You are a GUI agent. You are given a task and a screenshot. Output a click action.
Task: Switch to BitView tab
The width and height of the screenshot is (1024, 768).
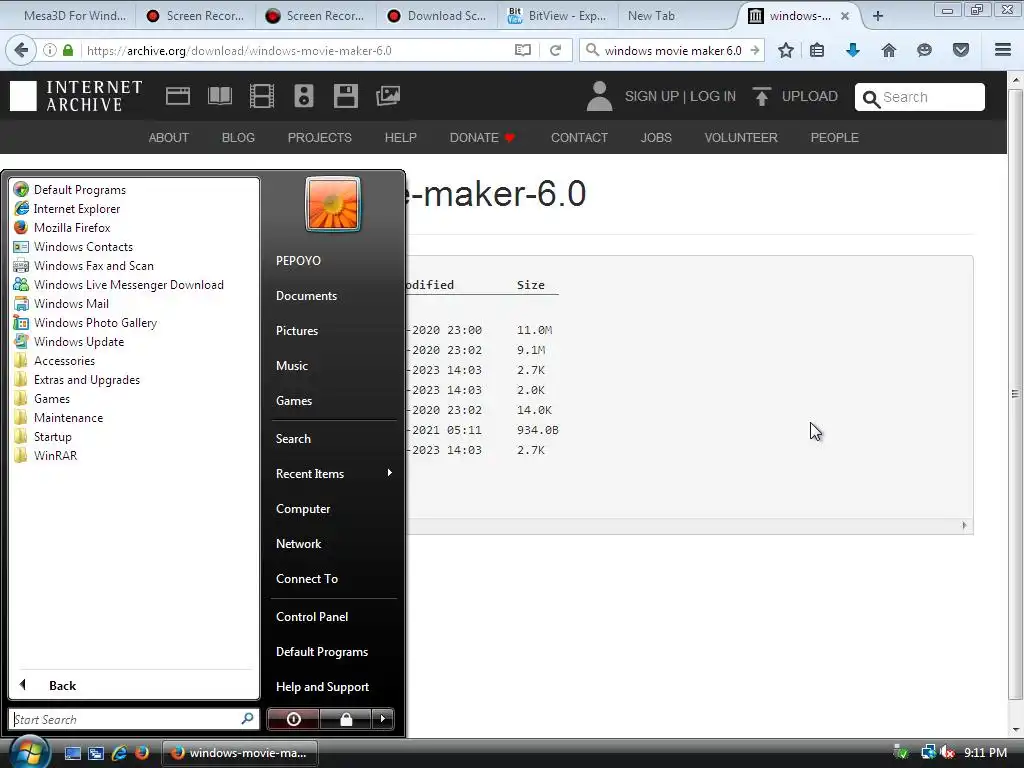pos(557,16)
